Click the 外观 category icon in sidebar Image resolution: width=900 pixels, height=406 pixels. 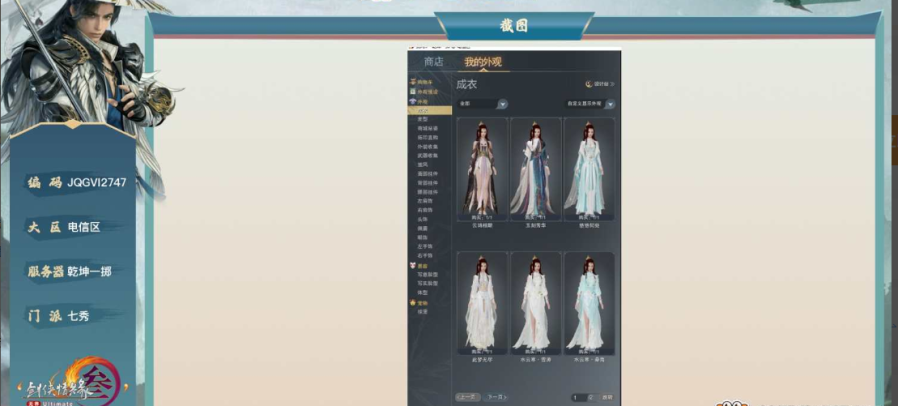tap(413, 101)
